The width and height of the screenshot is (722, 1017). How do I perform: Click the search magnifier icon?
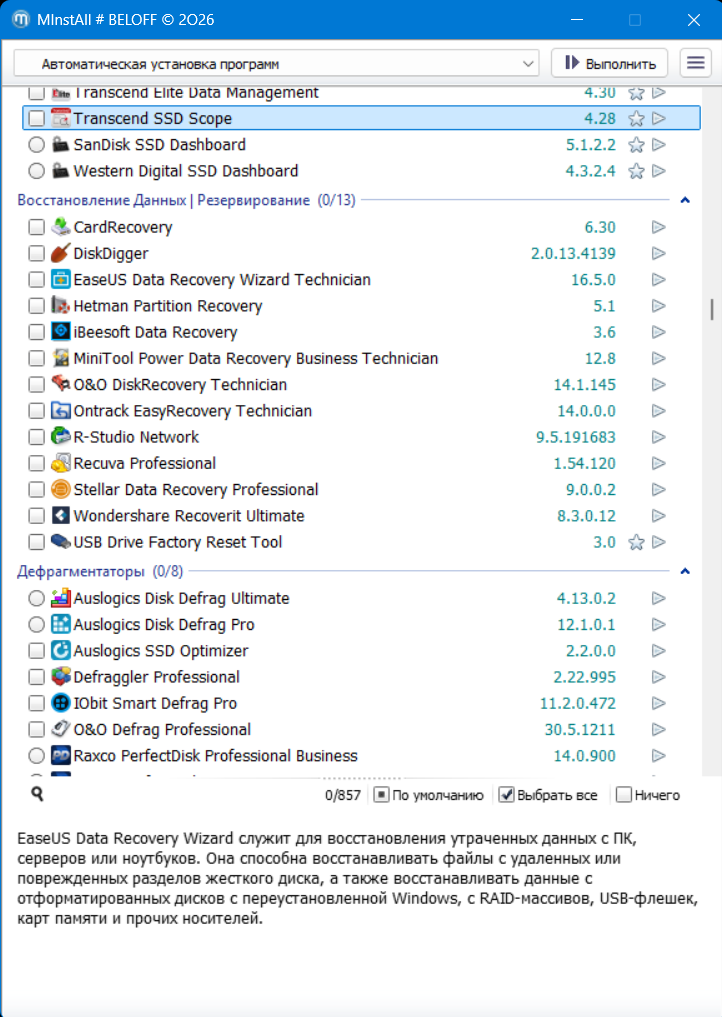click(x=37, y=794)
